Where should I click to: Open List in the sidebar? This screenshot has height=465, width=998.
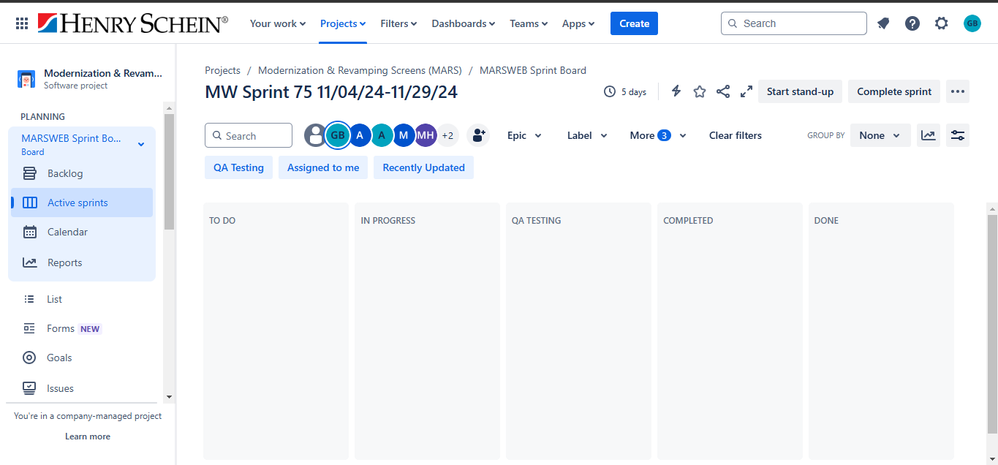(81, 299)
